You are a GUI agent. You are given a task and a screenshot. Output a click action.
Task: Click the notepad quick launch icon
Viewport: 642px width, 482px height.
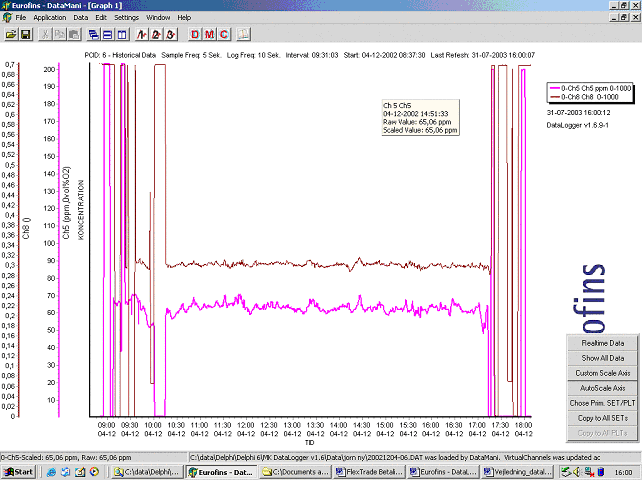point(80,472)
